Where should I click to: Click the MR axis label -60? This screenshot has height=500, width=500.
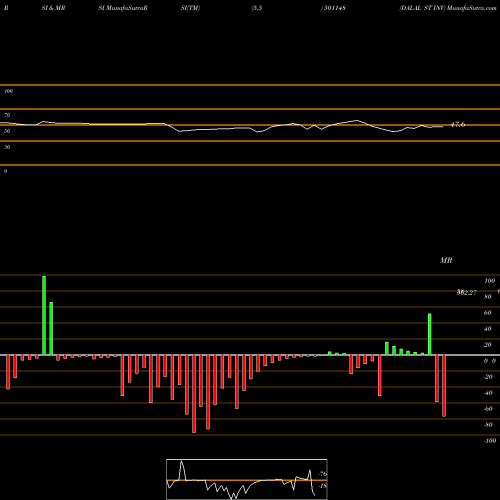coord(488,409)
